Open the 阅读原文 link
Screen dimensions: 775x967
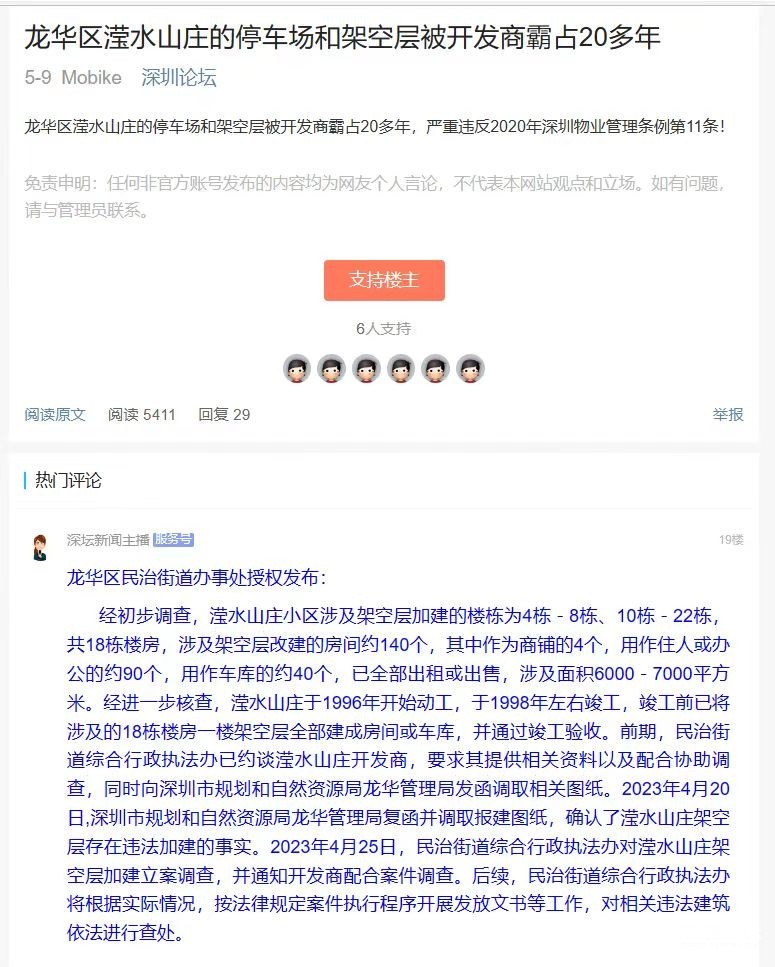coord(55,414)
